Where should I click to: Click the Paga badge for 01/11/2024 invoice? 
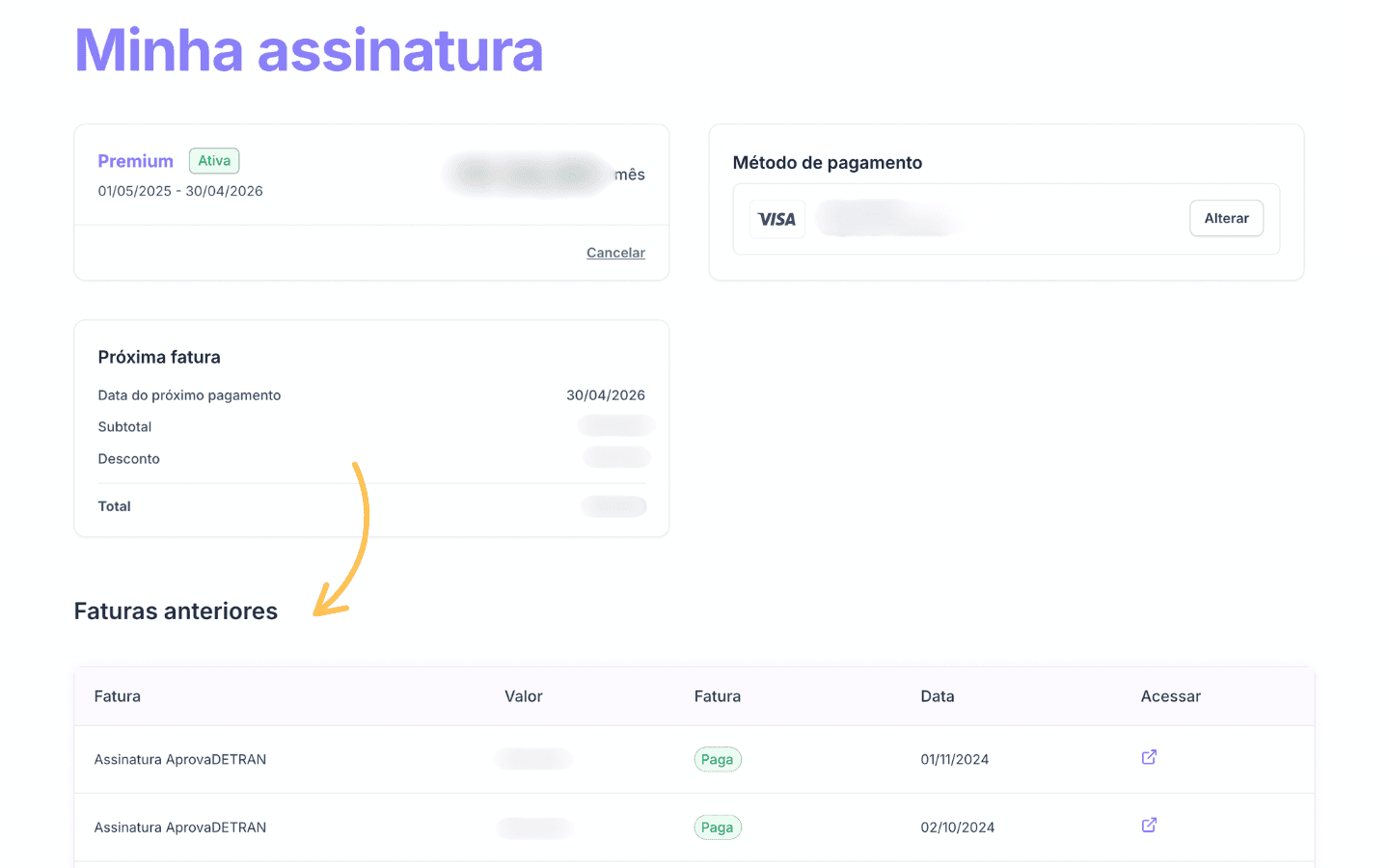coord(718,759)
